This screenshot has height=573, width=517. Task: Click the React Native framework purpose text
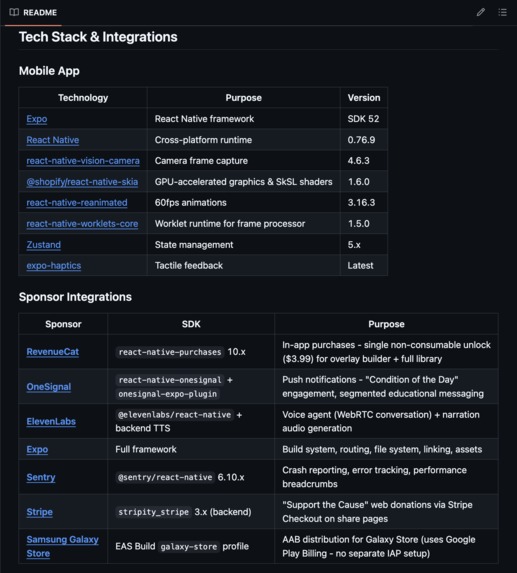[x=204, y=119]
